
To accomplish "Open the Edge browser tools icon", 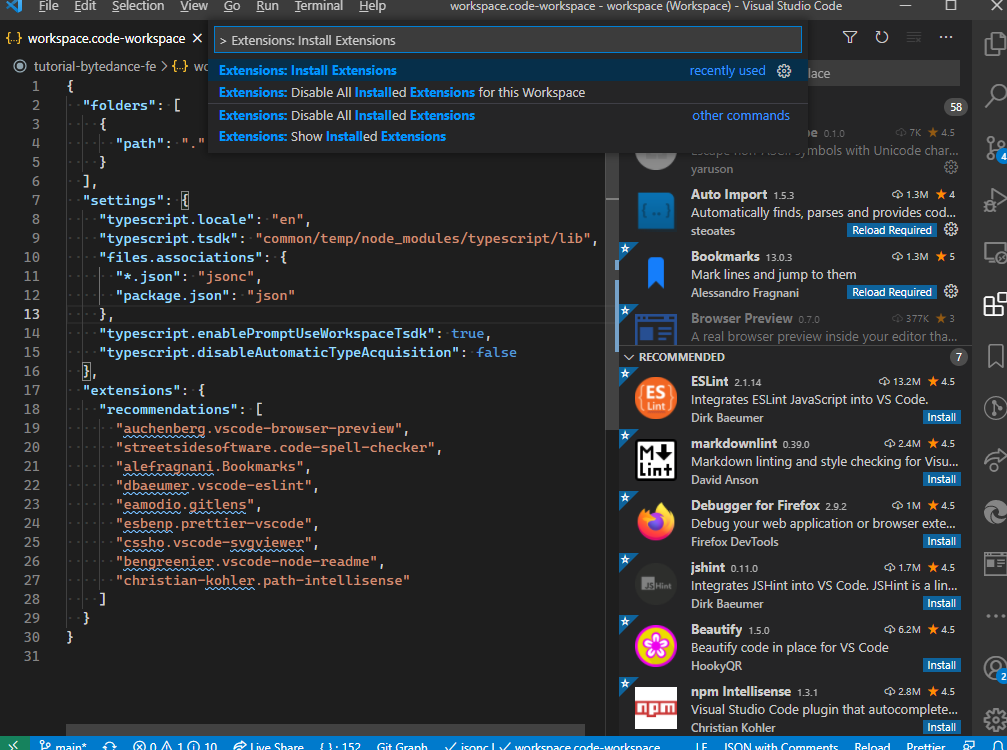I will tap(994, 512).
